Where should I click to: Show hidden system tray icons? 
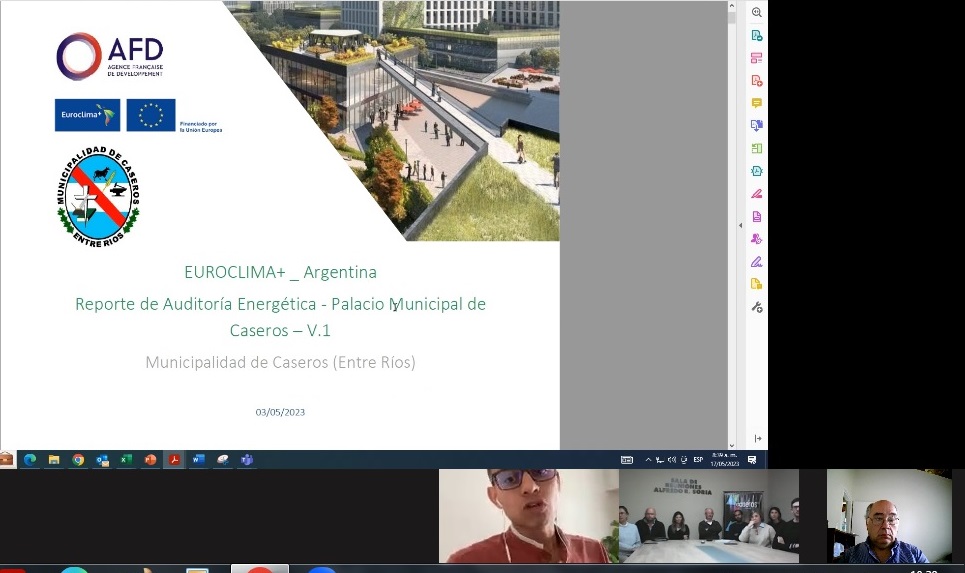point(648,460)
